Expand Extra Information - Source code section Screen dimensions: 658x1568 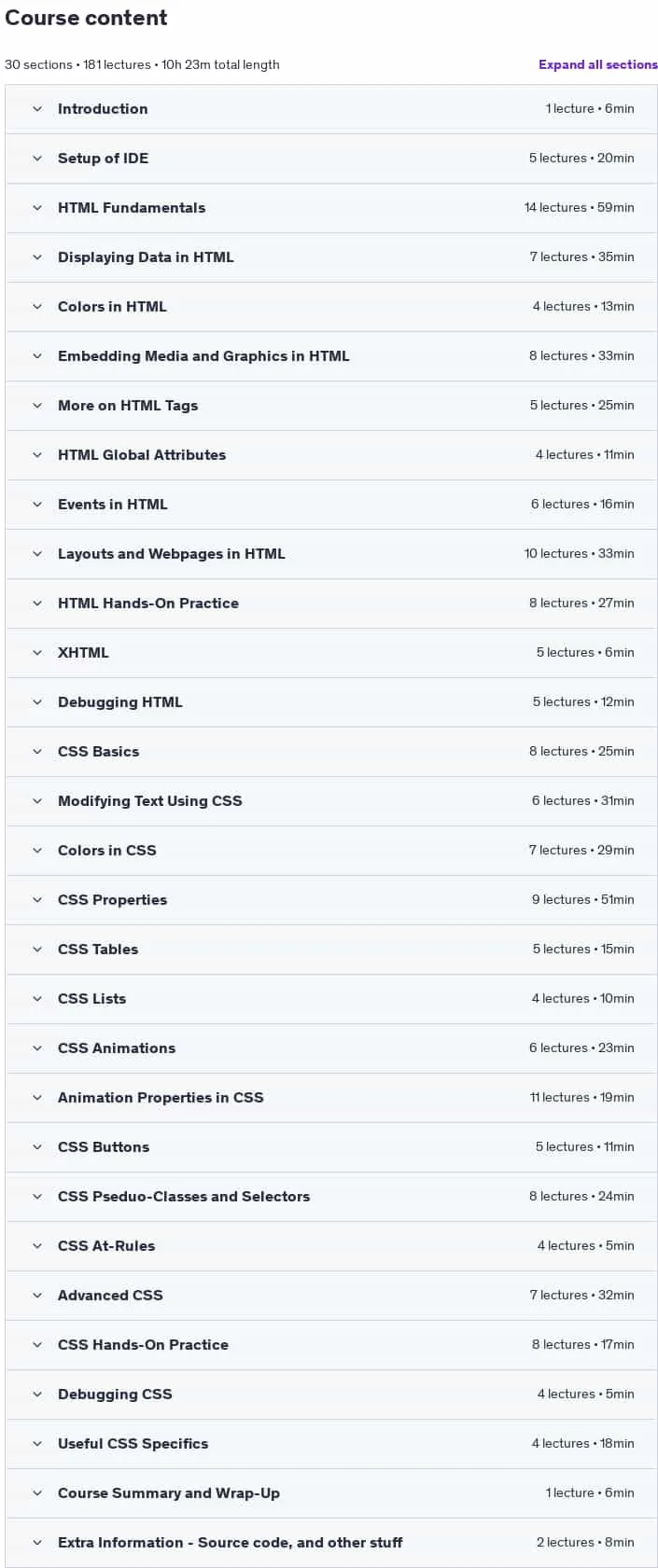(331, 1543)
